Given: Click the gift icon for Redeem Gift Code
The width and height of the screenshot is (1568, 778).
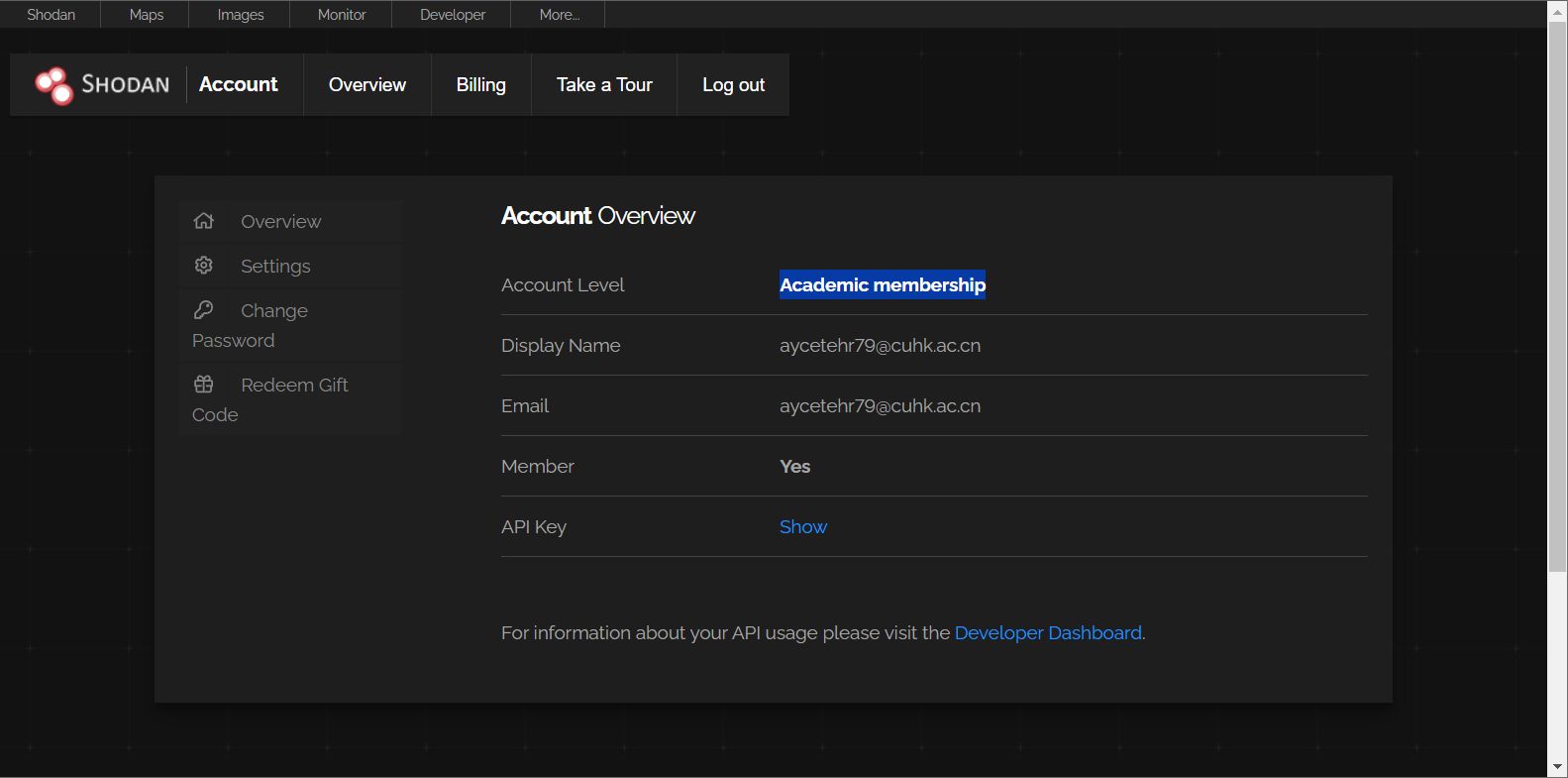Looking at the screenshot, I should click(204, 384).
